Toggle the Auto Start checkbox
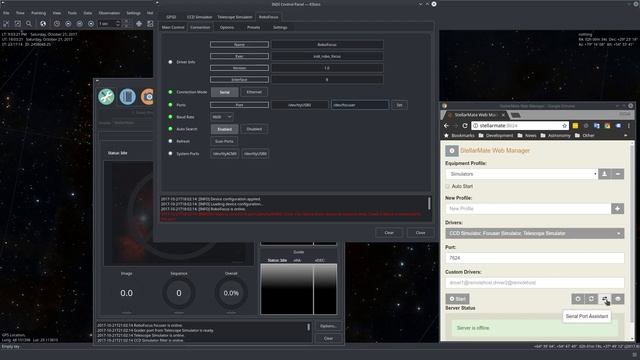Image resolution: width=640 pixels, height=360 pixels. [x=448, y=186]
